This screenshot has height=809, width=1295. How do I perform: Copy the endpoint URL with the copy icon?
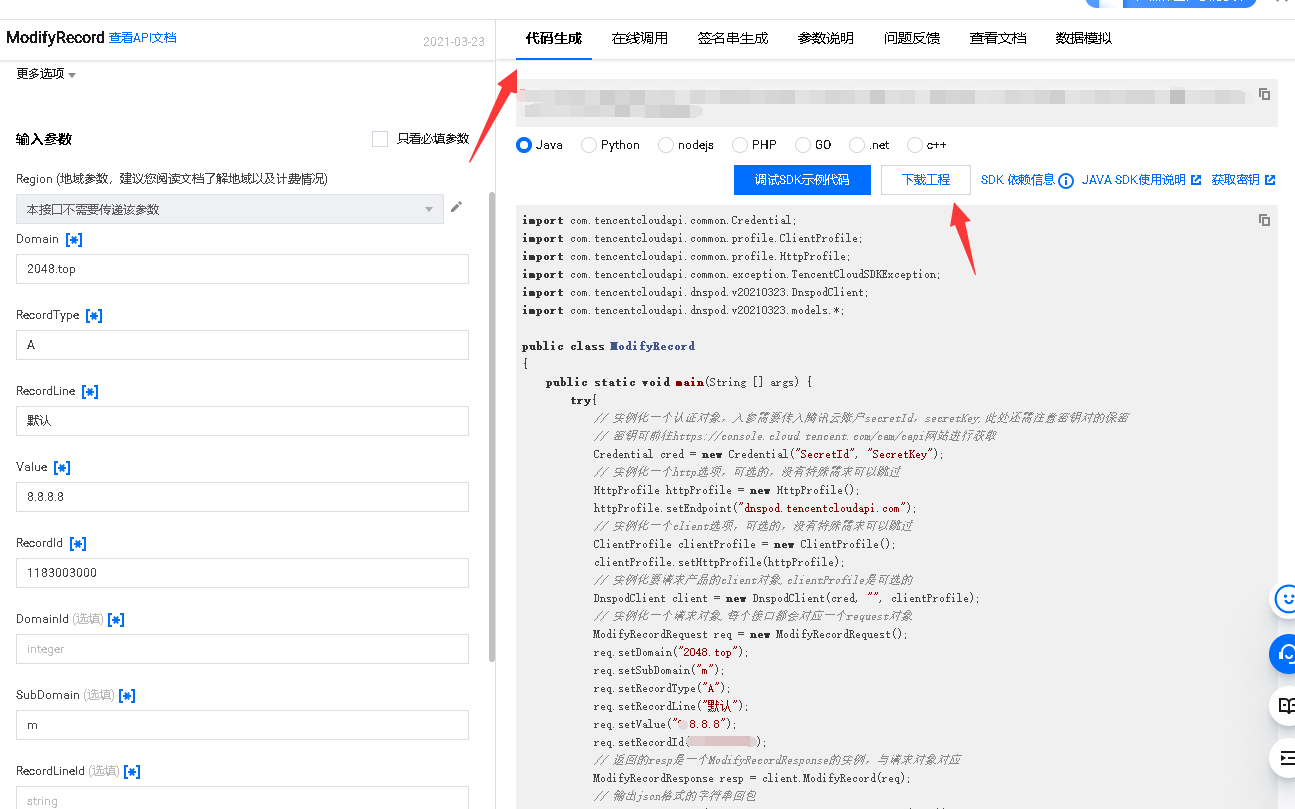tap(1264, 94)
